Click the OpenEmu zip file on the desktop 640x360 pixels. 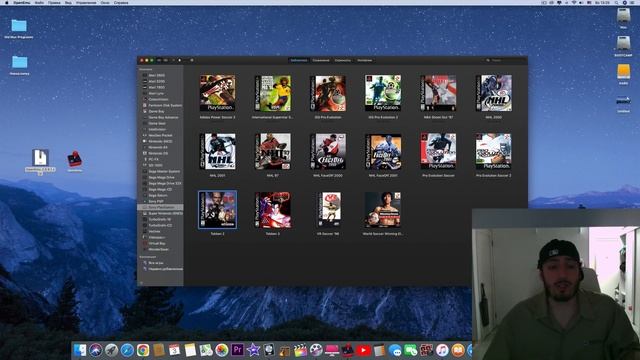click(40, 158)
